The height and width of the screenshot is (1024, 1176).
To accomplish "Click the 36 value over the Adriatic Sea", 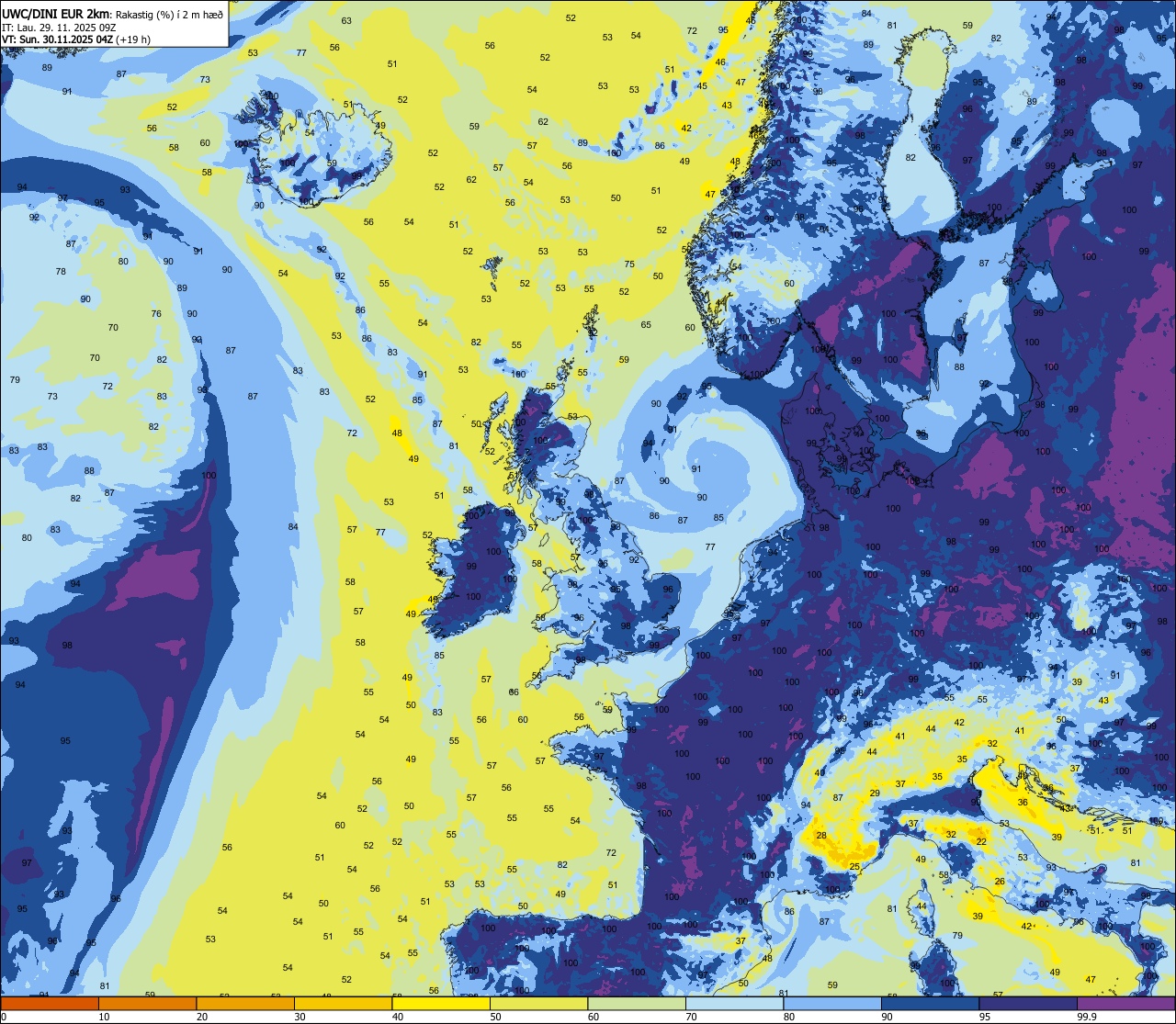I will [1023, 803].
